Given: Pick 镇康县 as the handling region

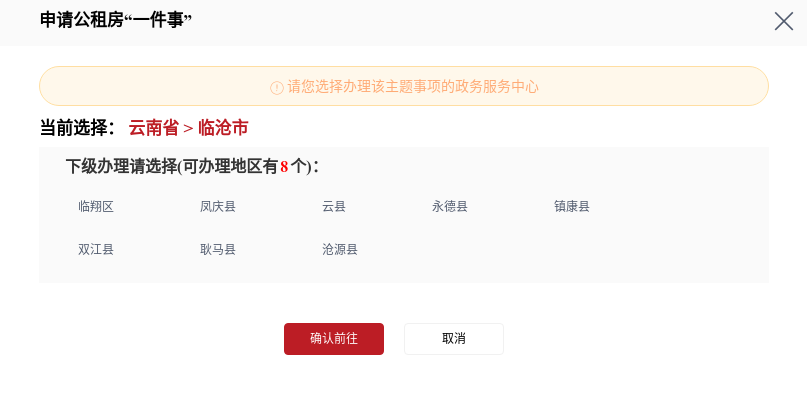Looking at the screenshot, I should click(x=572, y=207).
